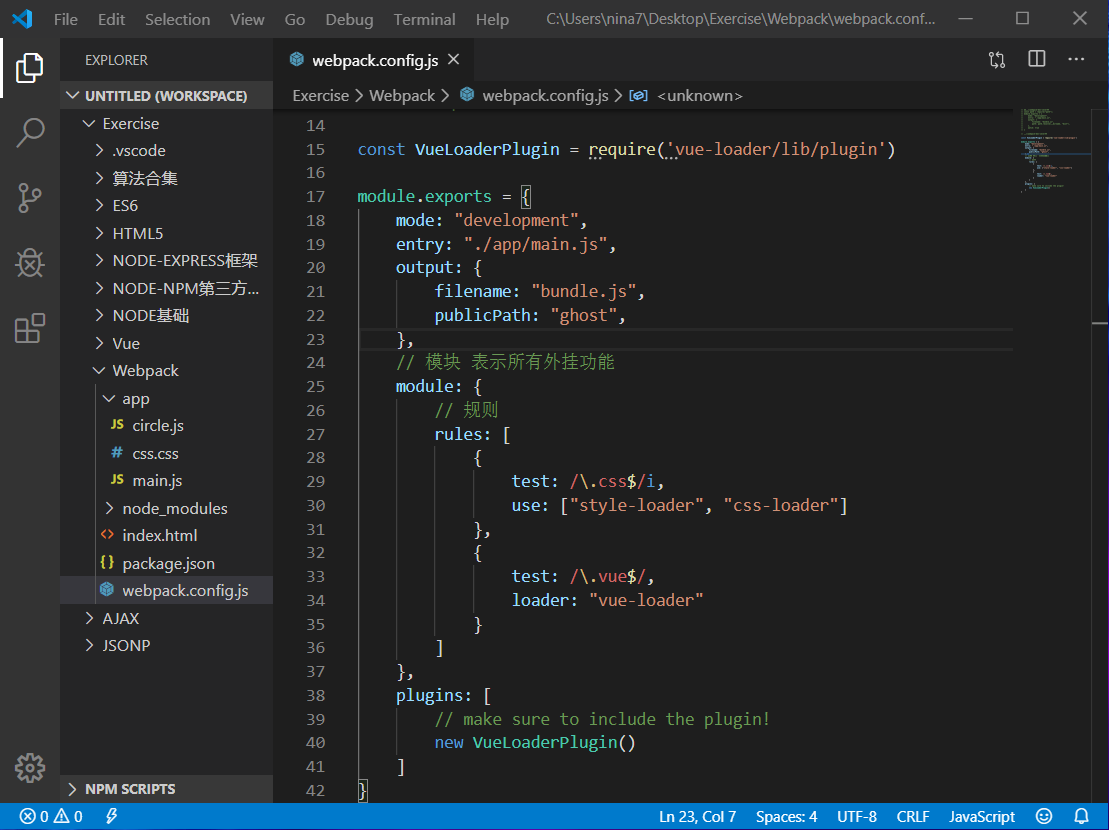
Task: Open css.css in the explorer
Action: 166,454
